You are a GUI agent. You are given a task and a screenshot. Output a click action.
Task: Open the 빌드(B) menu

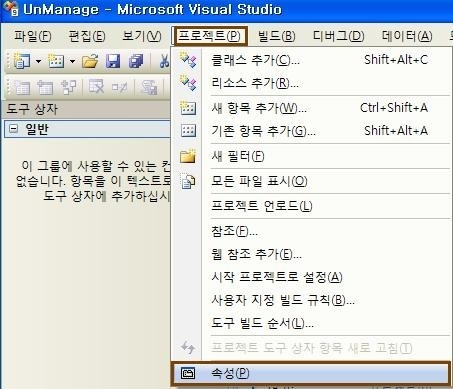point(277,36)
